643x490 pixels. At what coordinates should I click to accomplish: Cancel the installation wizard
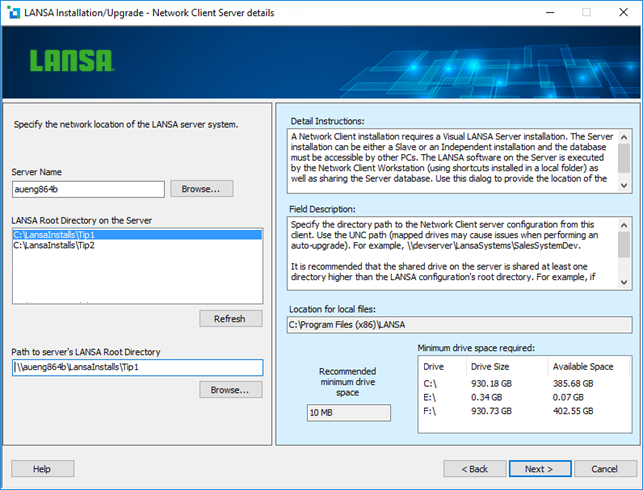(x=604, y=468)
